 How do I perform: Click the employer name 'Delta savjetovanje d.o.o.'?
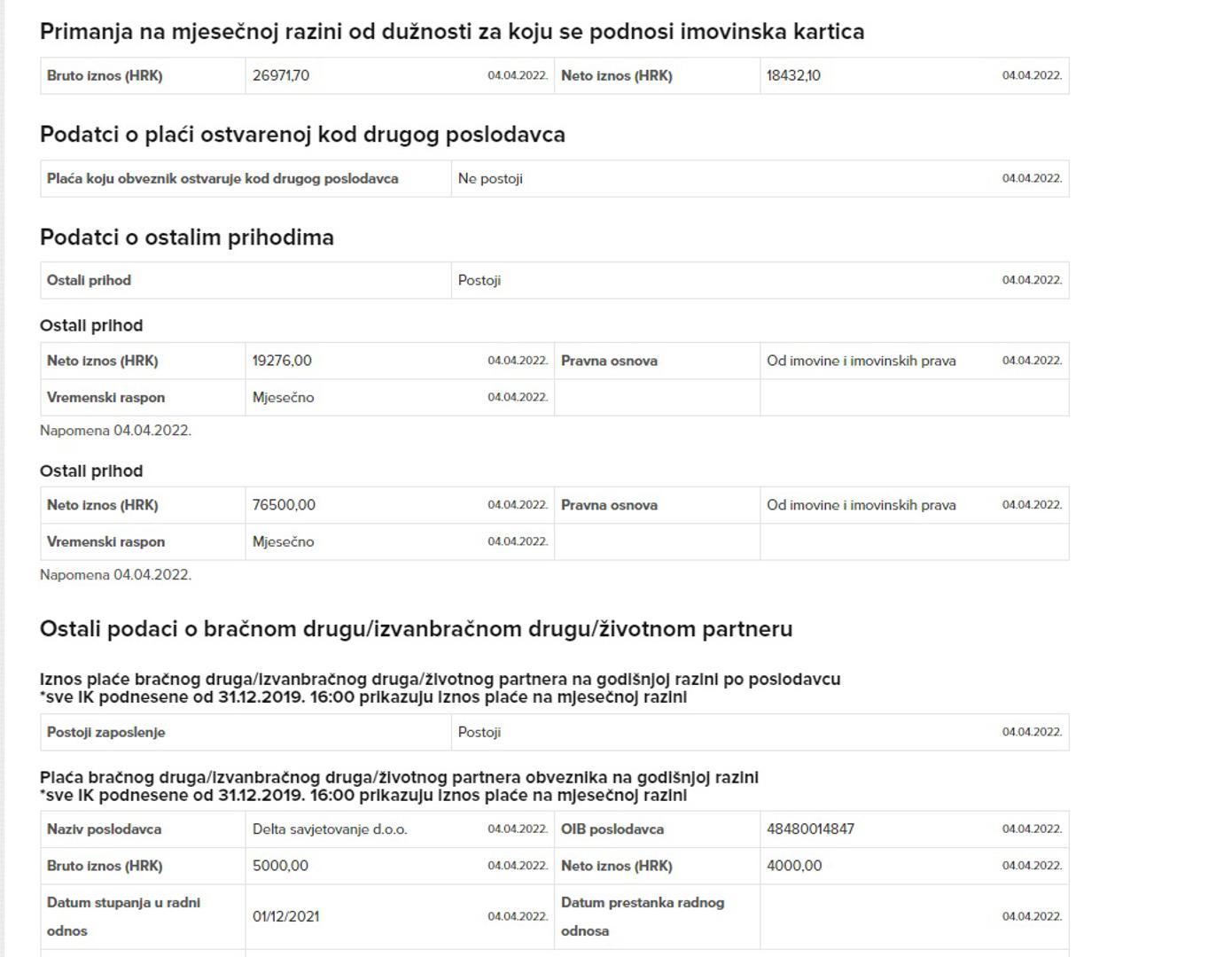[330, 829]
